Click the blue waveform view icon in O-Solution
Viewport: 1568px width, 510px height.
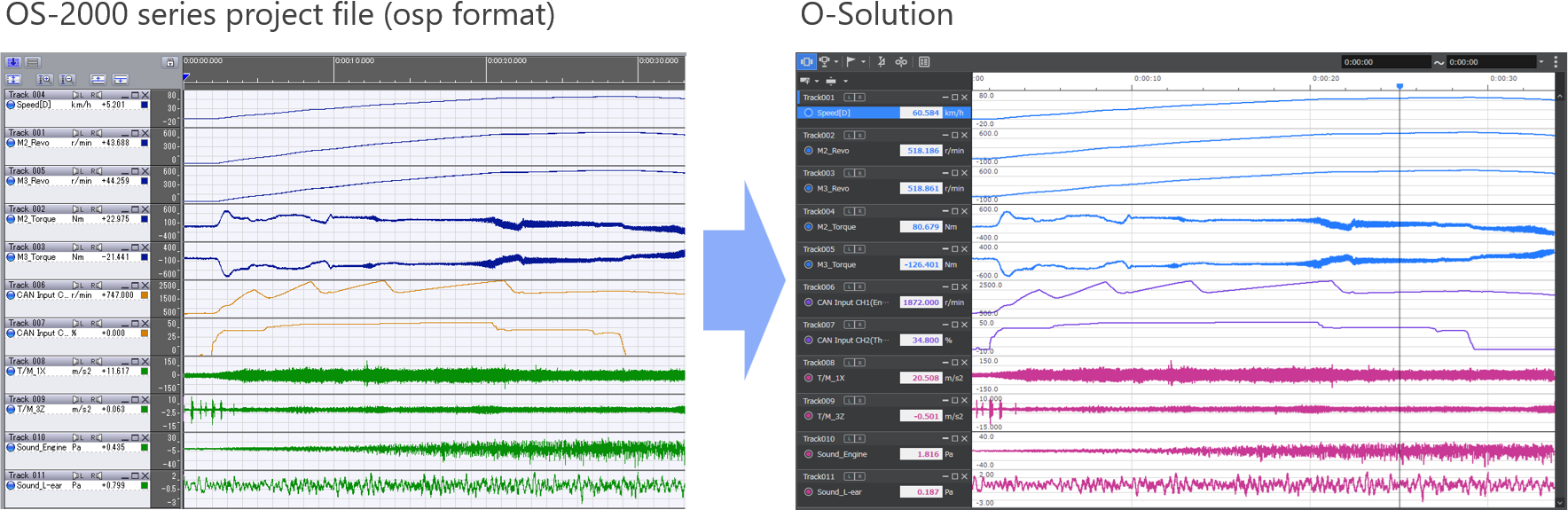pyautogui.click(x=806, y=61)
